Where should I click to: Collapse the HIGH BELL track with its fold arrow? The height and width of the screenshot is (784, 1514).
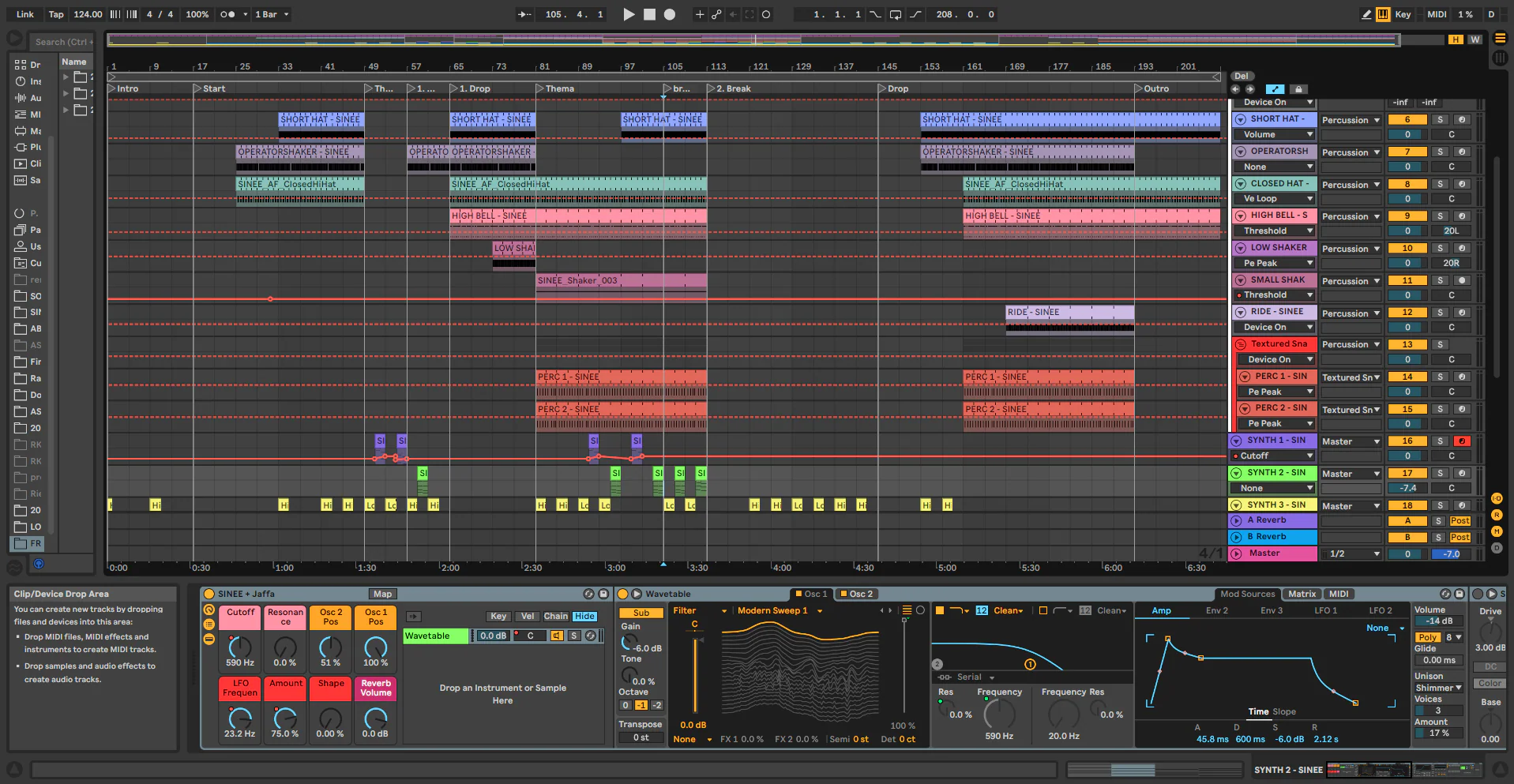click(x=1240, y=215)
